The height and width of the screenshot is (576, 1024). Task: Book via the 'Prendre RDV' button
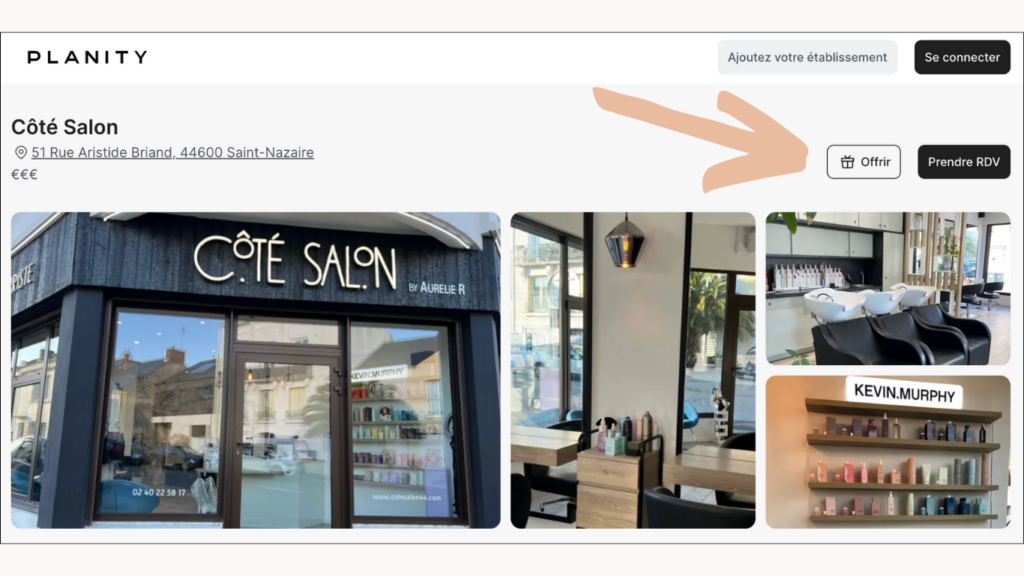click(x=964, y=162)
